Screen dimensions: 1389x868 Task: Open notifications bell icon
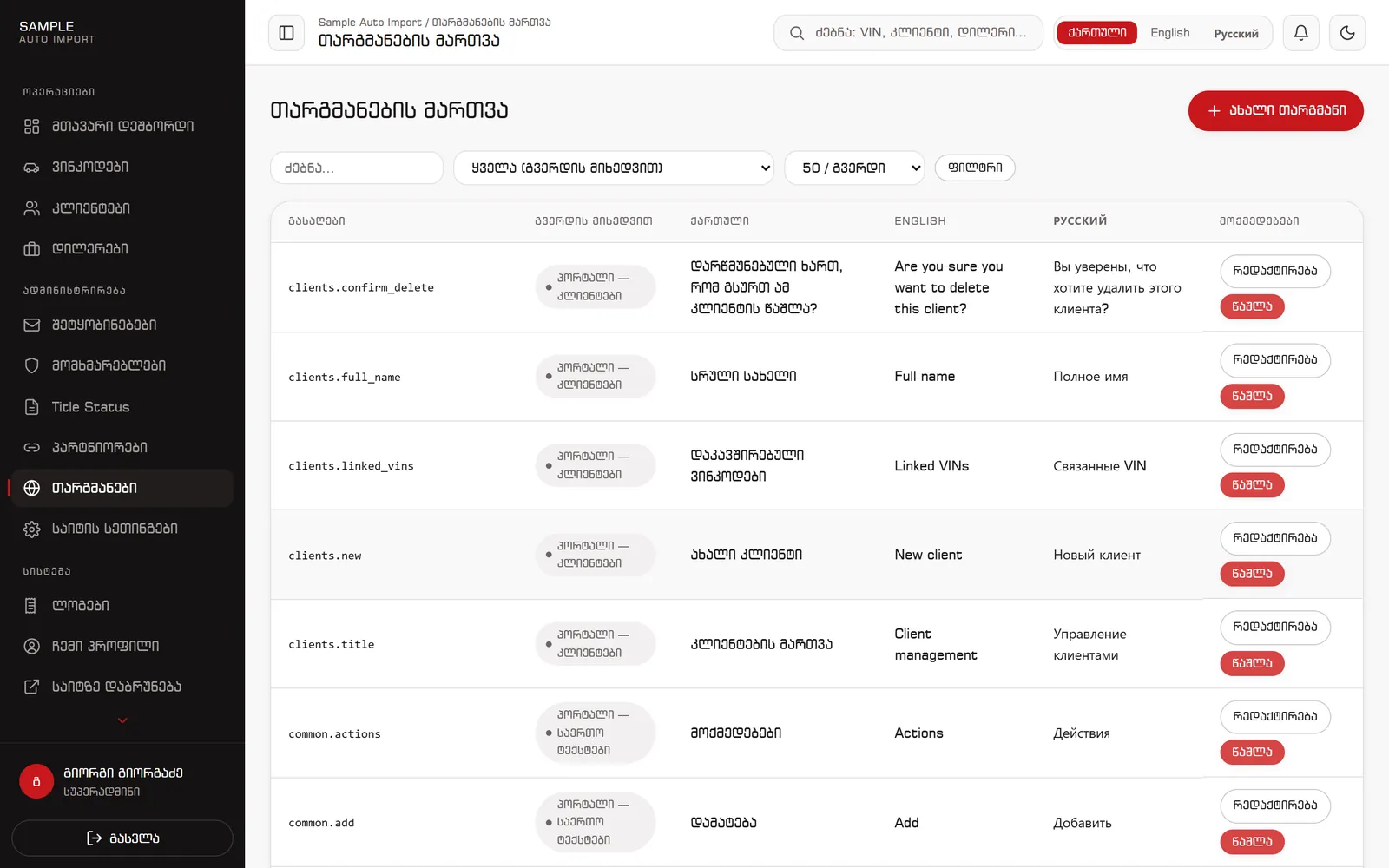coord(1300,33)
